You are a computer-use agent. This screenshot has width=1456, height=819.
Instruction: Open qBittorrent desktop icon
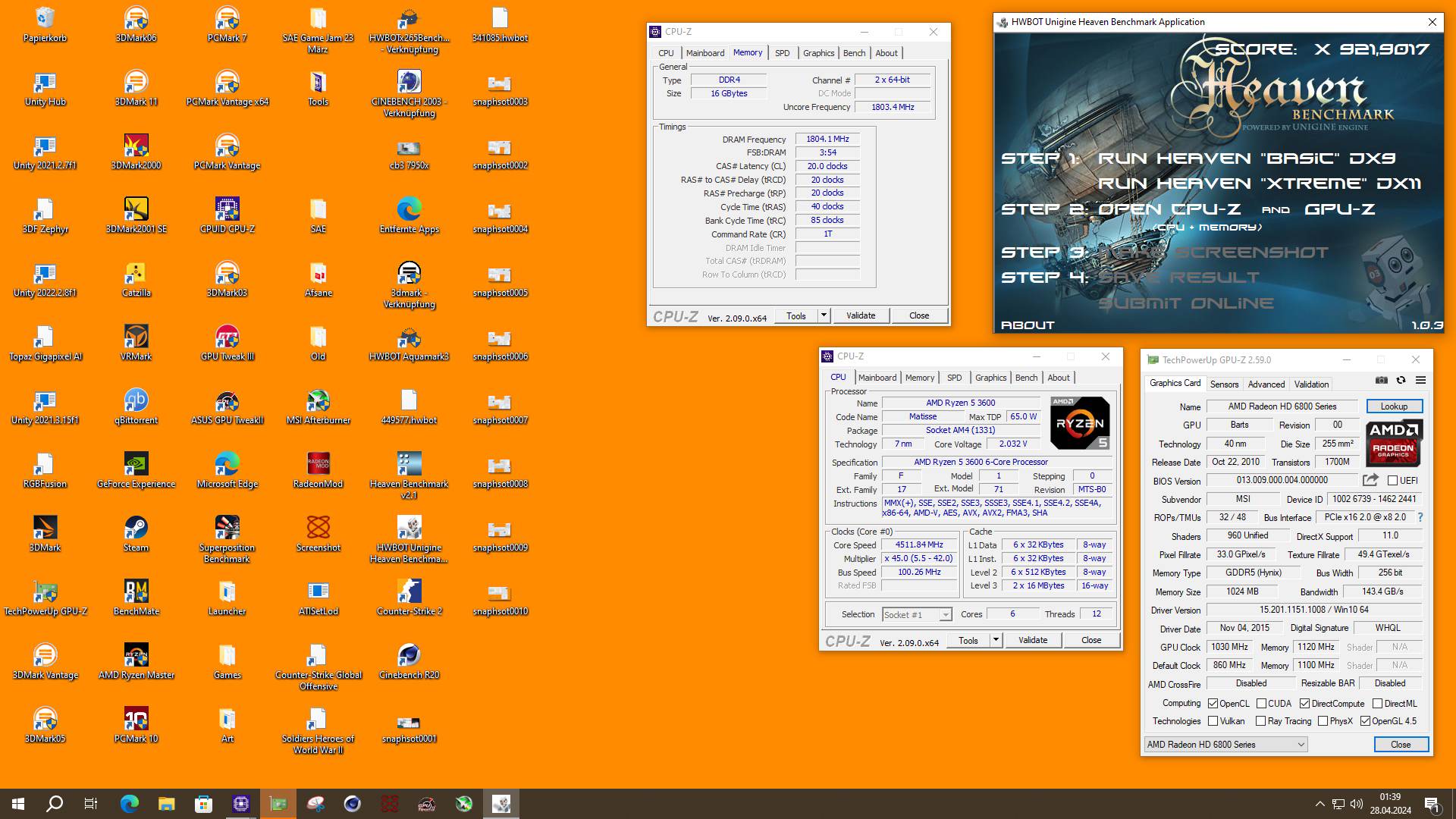(136, 406)
